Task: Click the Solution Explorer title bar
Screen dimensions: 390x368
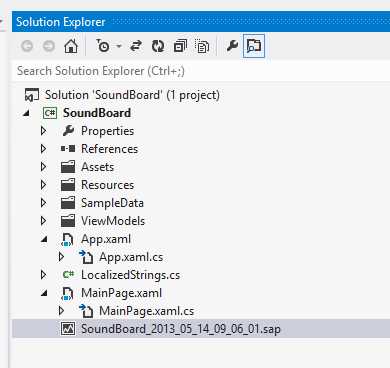Action: [x=201, y=22]
